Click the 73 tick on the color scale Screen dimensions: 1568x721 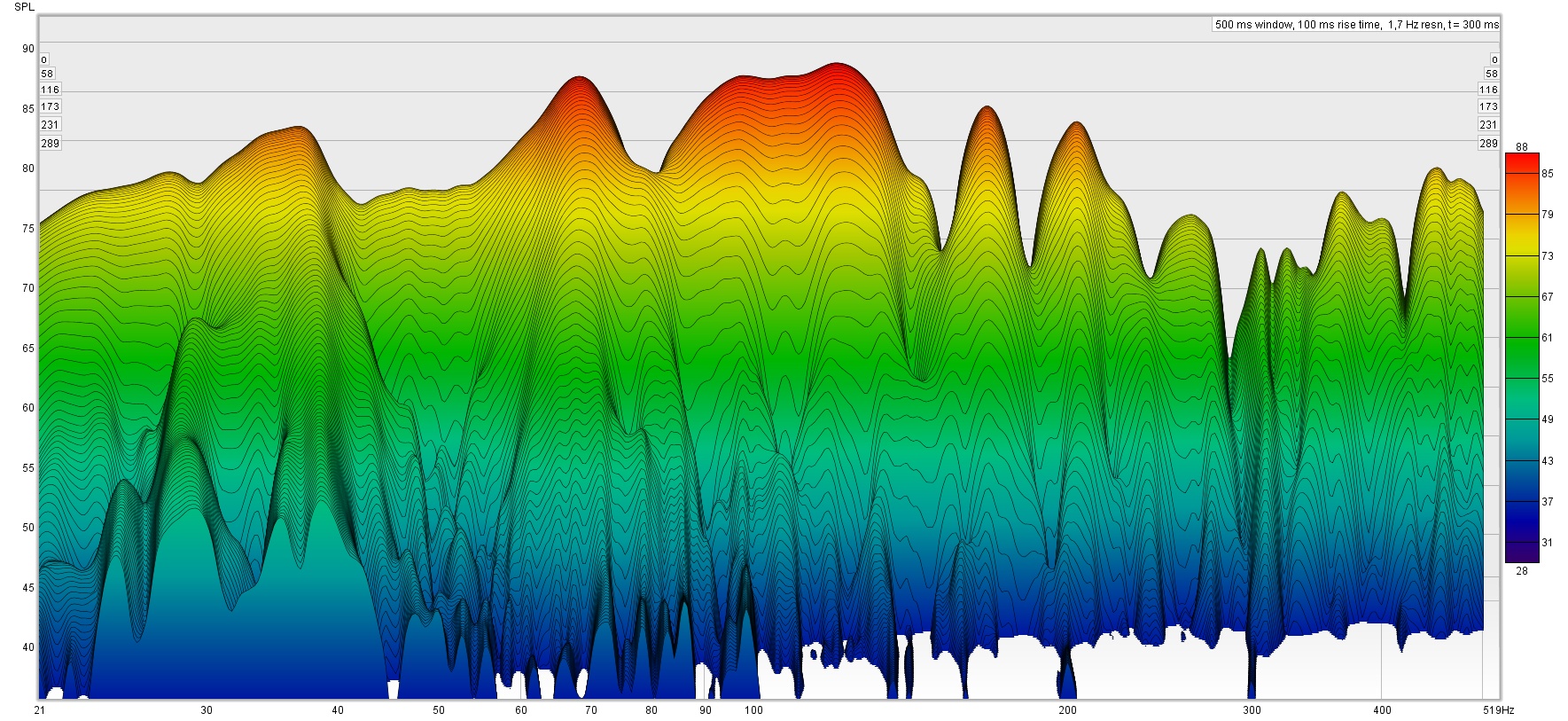pos(1548,256)
